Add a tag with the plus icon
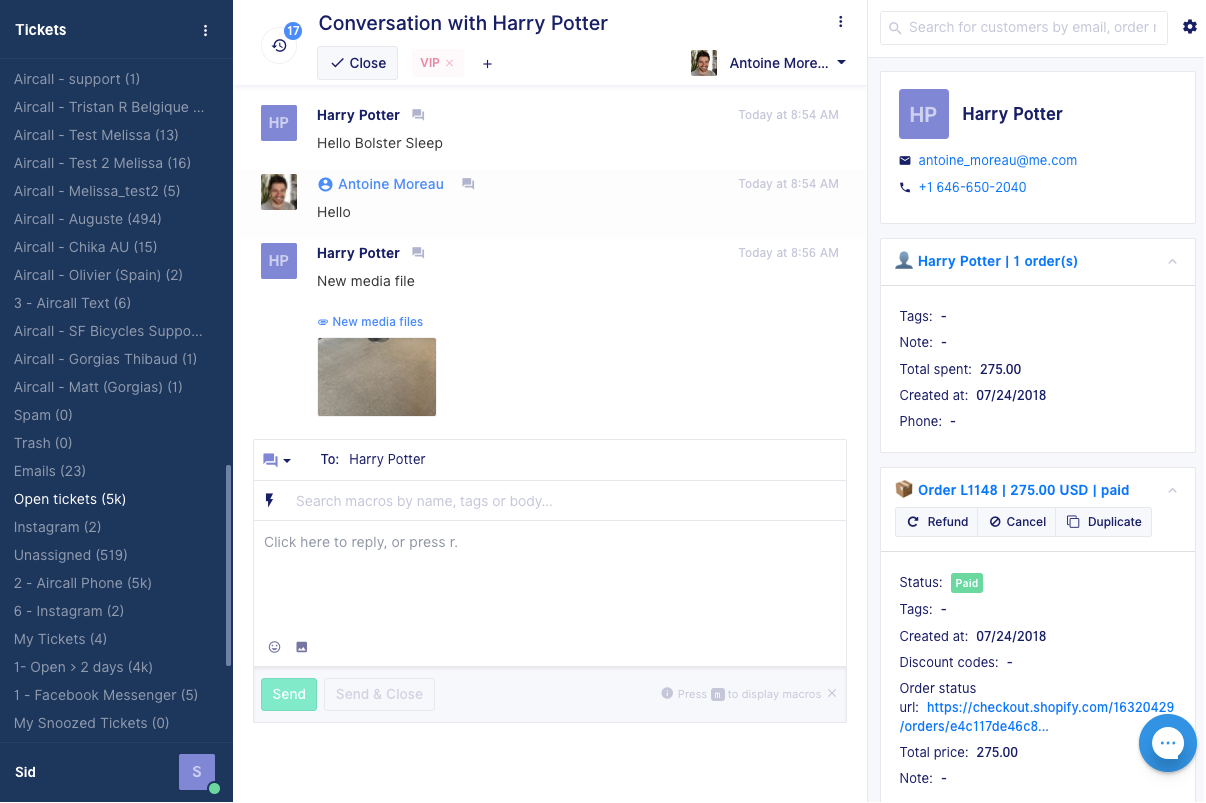 [488, 63]
